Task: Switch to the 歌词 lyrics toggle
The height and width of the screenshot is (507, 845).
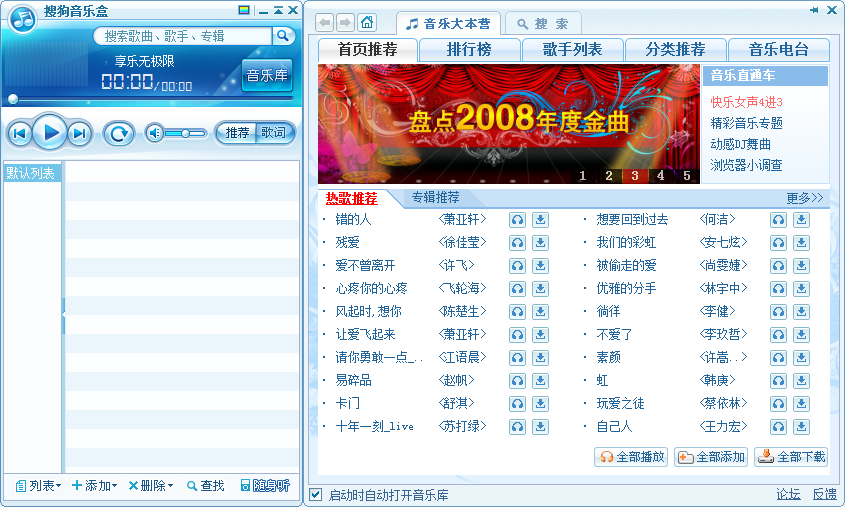Action: (x=274, y=133)
